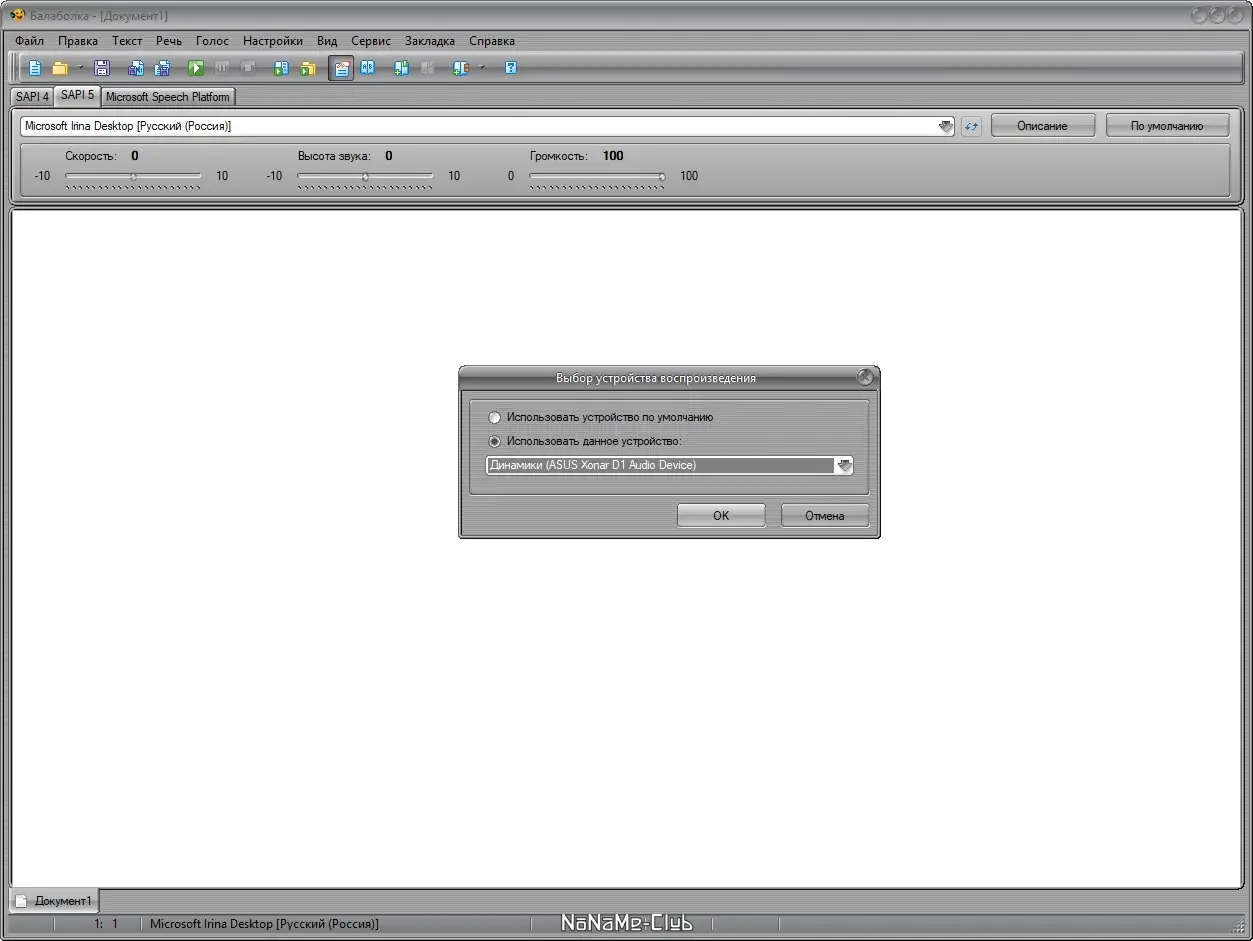Viewport: 1253px width, 941px height.
Task: Click the split and convert to audio icon
Action: (162, 68)
